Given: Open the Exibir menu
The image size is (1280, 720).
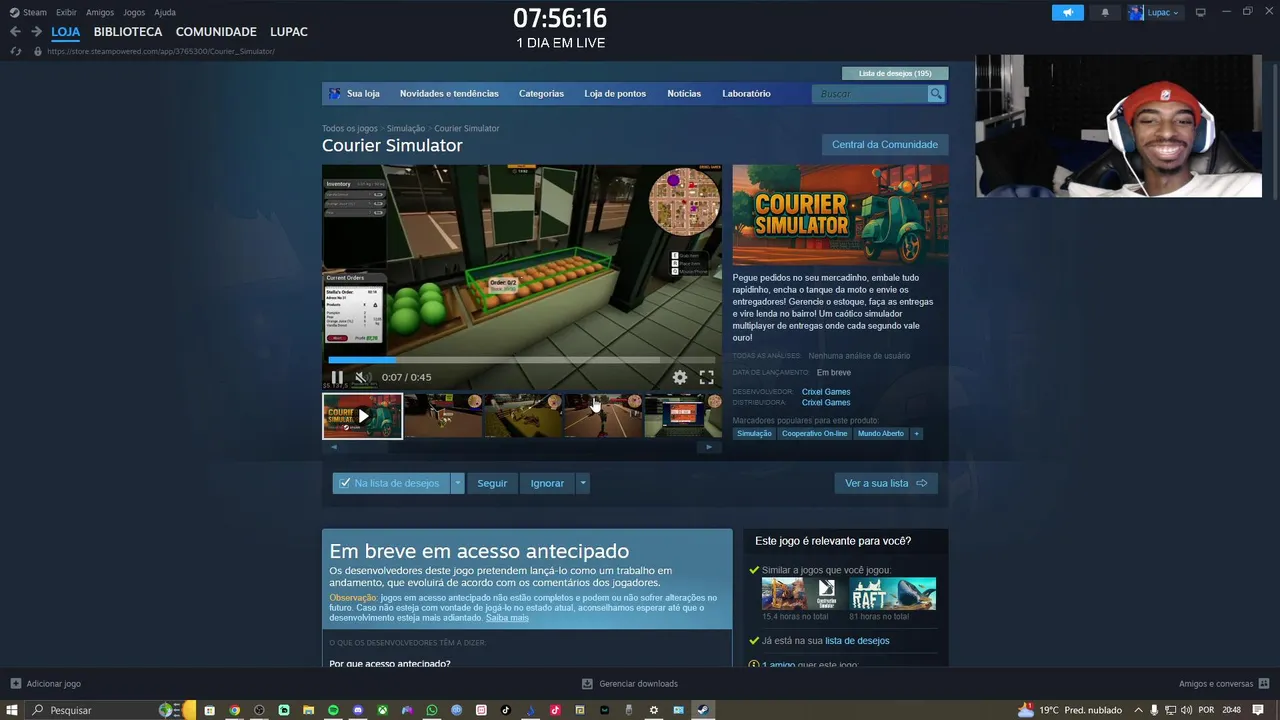Looking at the screenshot, I should 66,12.
